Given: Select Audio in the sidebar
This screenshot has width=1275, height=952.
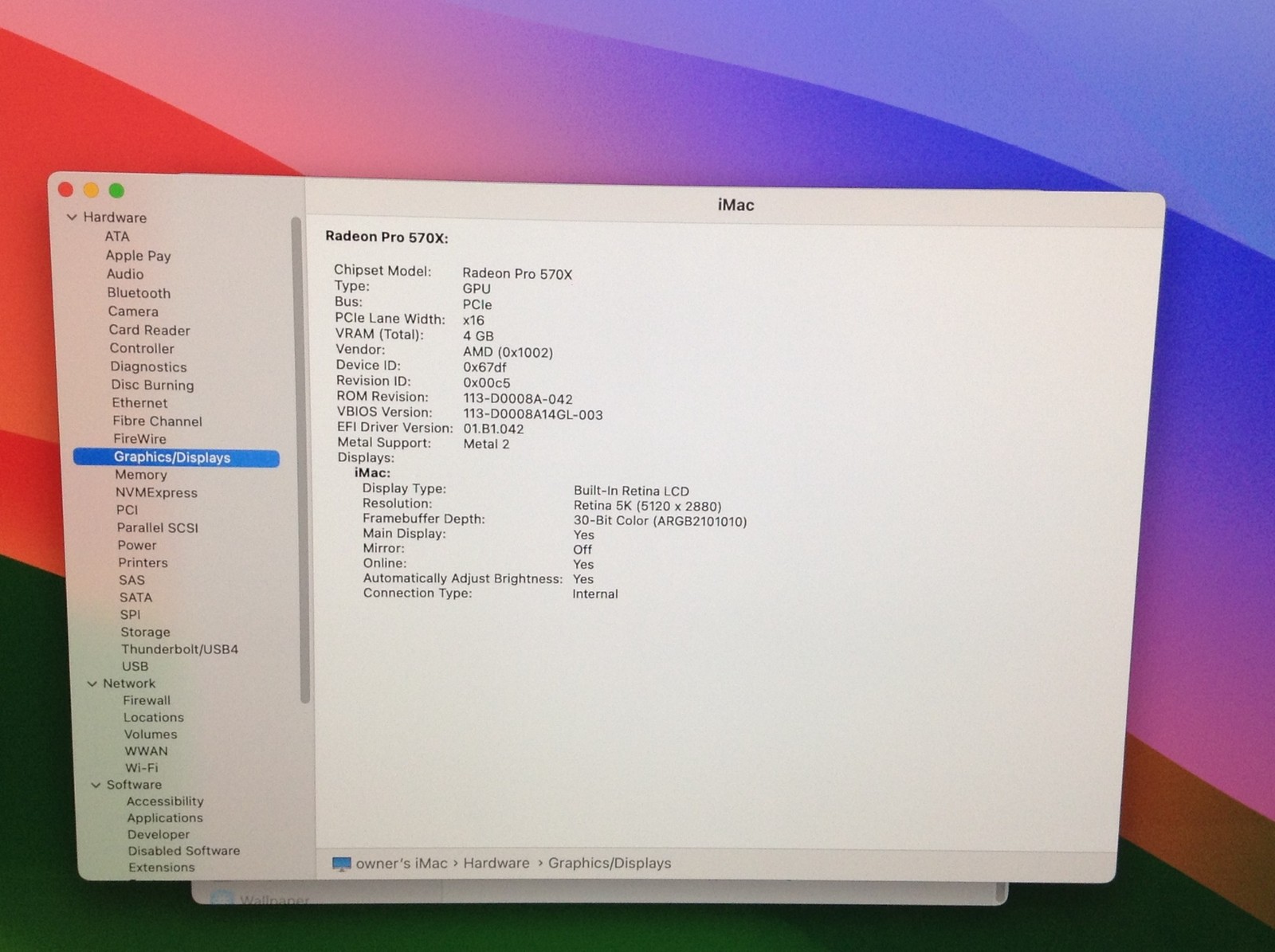Looking at the screenshot, I should click(124, 274).
